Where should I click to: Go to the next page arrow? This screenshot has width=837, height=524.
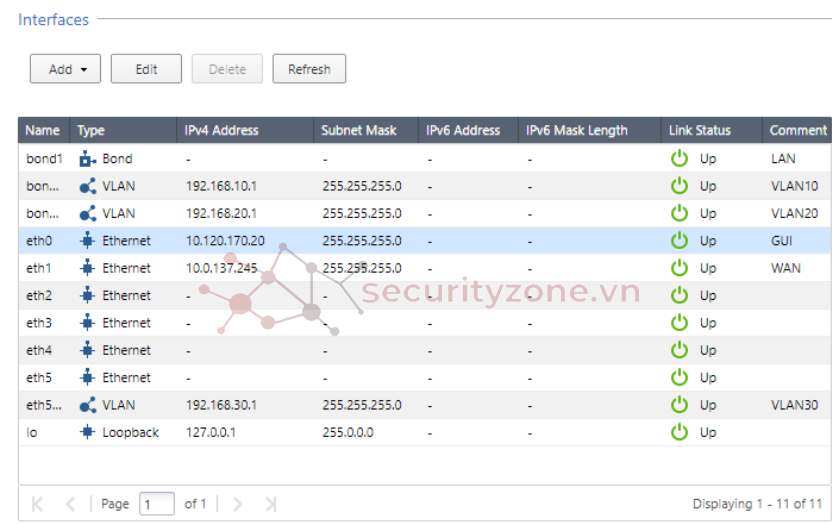point(238,504)
